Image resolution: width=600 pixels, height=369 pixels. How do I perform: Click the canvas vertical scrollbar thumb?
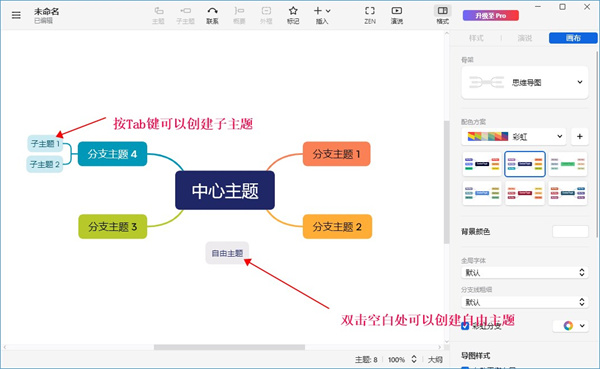coord(446,182)
